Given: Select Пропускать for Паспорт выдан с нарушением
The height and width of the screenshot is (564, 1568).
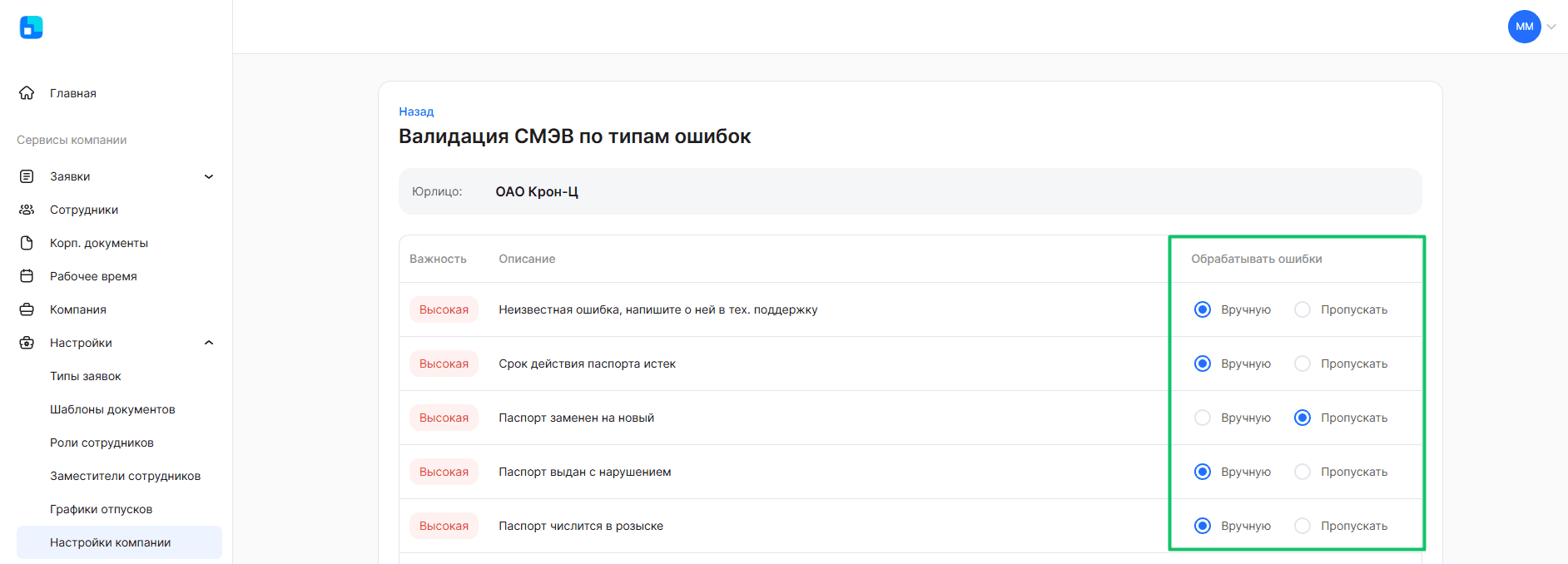Looking at the screenshot, I should click(1303, 472).
